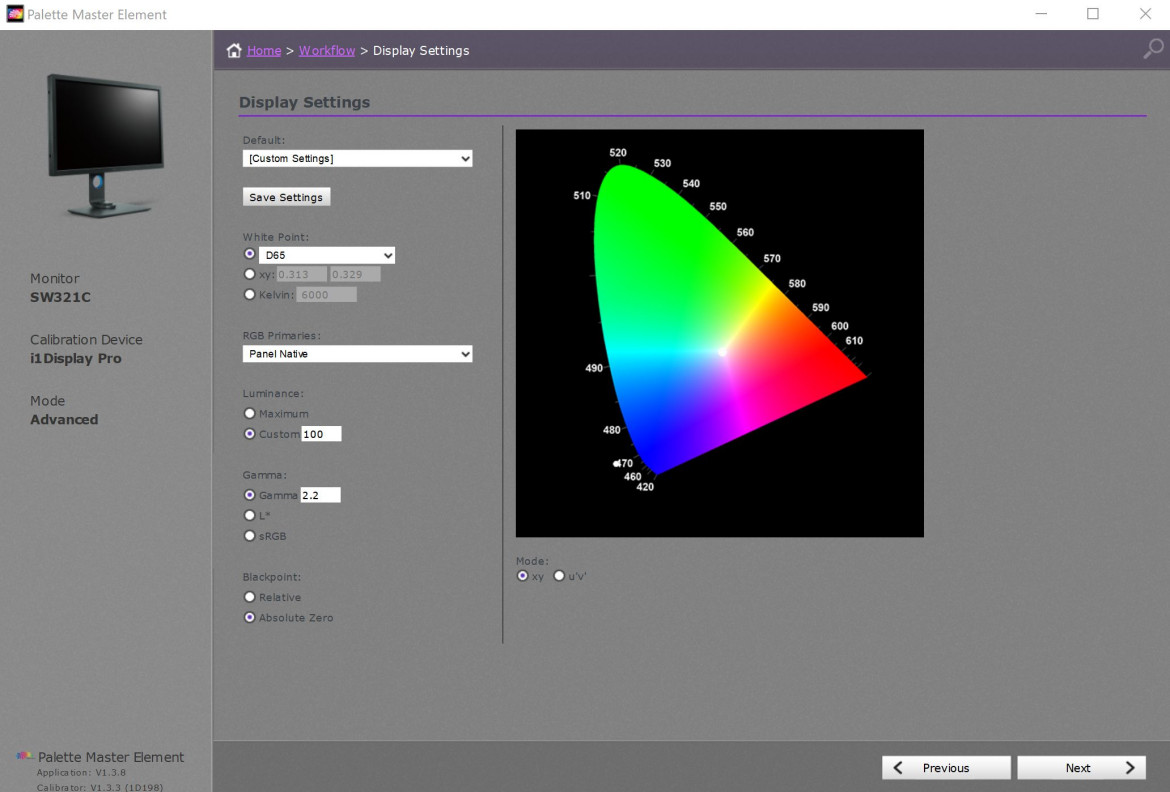Select xy chromaticity diagram mode
The image size is (1170, 792).
522,576
